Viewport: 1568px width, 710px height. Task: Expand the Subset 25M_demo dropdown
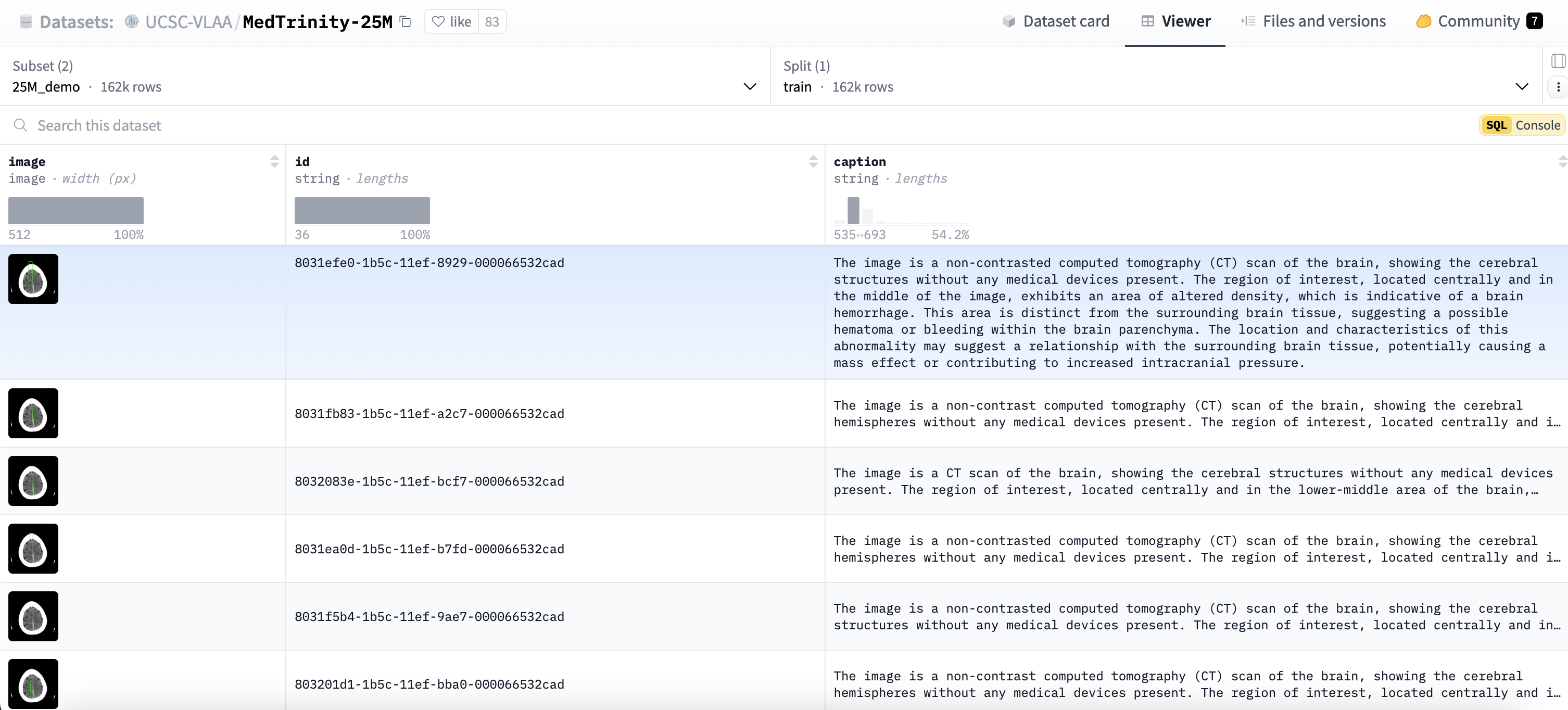click(750, 86)
